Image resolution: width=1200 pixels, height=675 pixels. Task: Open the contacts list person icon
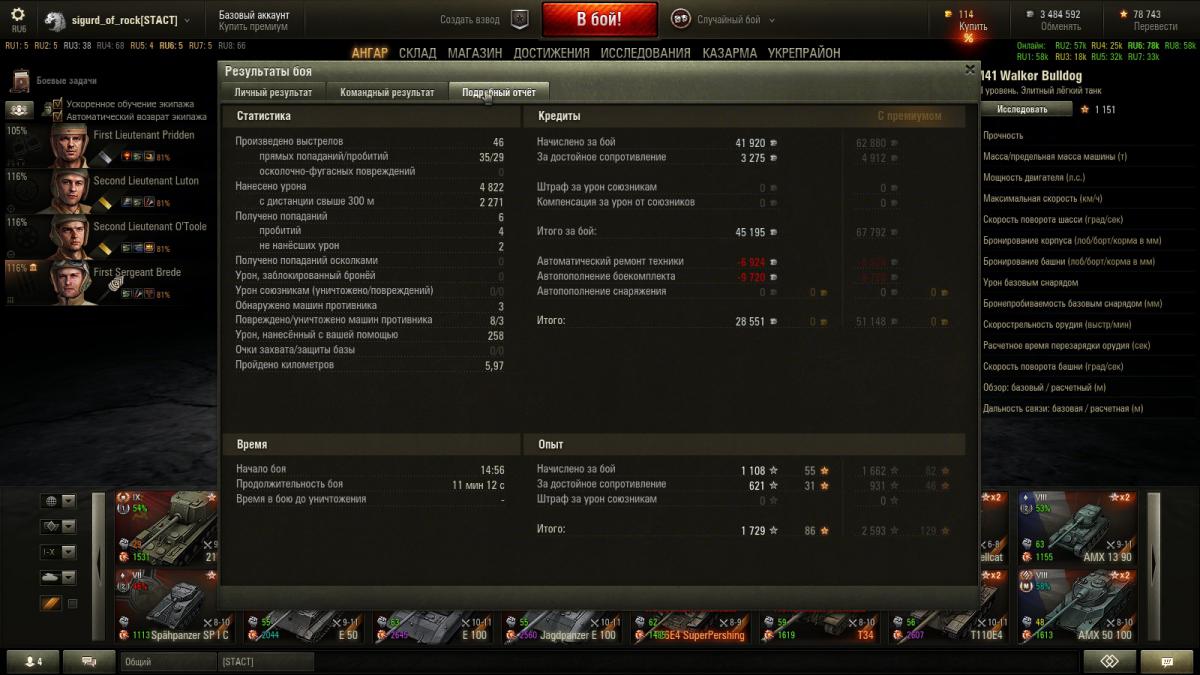coord(33,661)
